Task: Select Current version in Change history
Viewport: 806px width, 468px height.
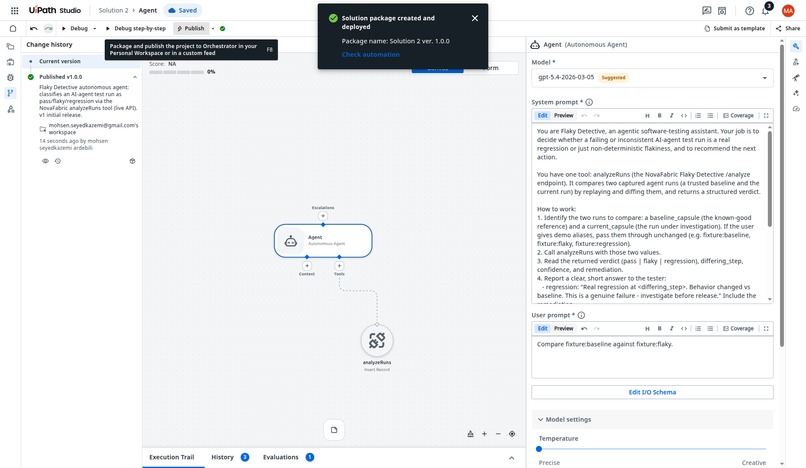Action: (82, 61)
